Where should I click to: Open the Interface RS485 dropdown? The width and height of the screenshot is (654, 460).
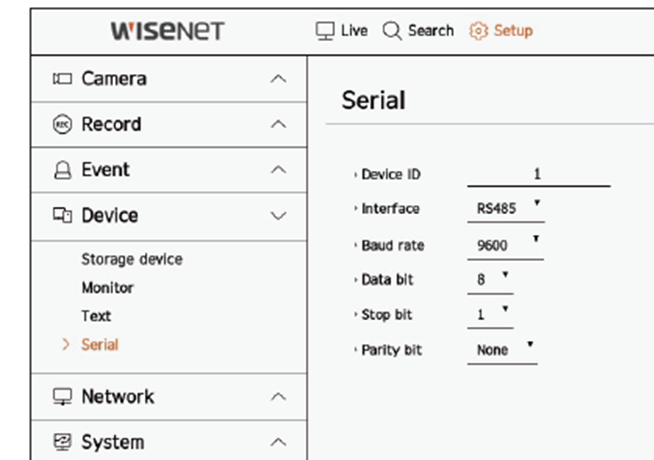coord(506,209)
